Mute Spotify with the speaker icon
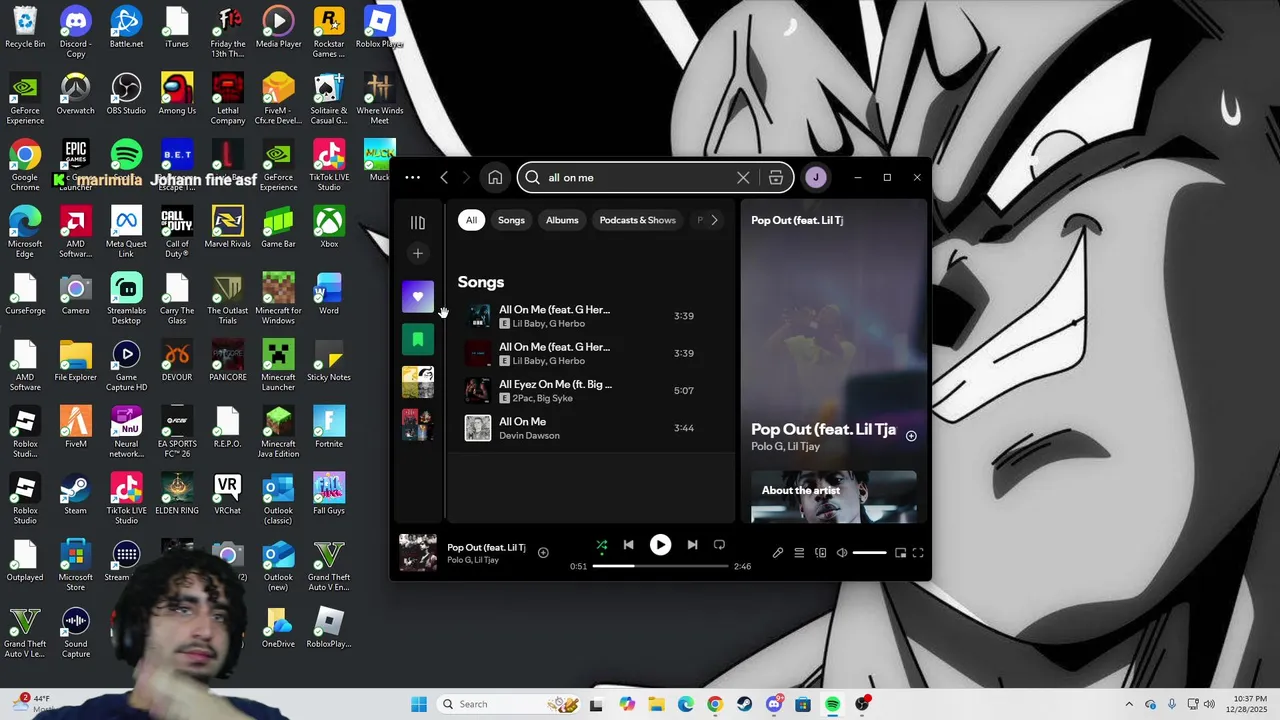This screenshot has width=1280, height=720. pyautogui.click(x=842, y=553)
